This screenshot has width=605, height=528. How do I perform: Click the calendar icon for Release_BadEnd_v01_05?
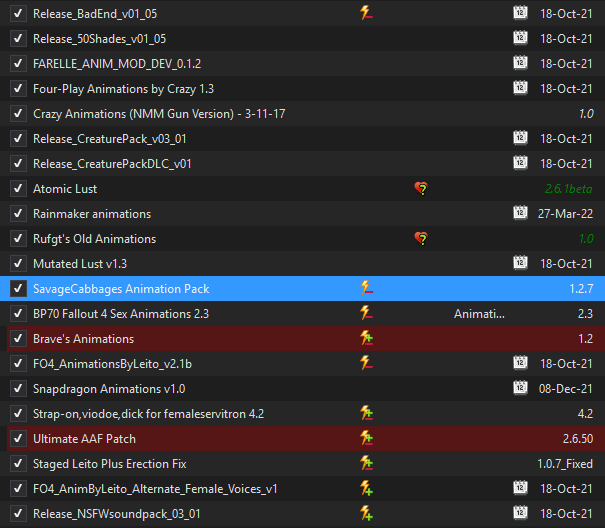520,13
